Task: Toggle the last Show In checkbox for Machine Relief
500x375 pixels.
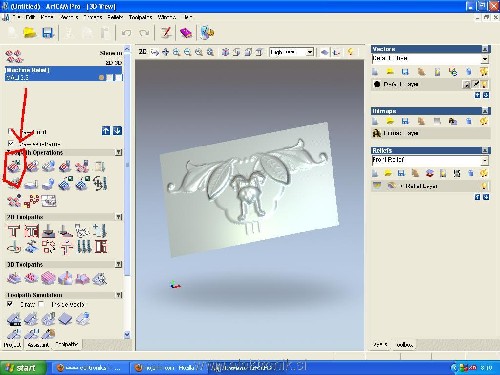Action: coord(119,77)
